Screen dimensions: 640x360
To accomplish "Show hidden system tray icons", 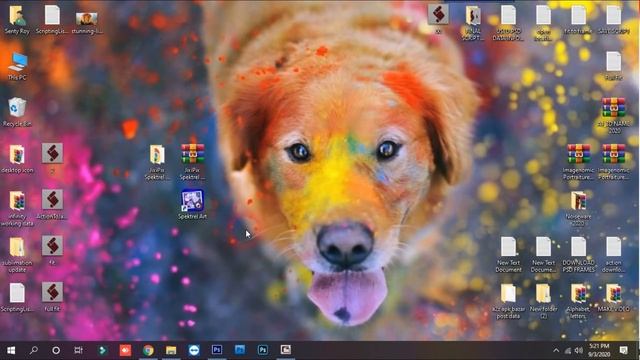I will click(556, 351).
